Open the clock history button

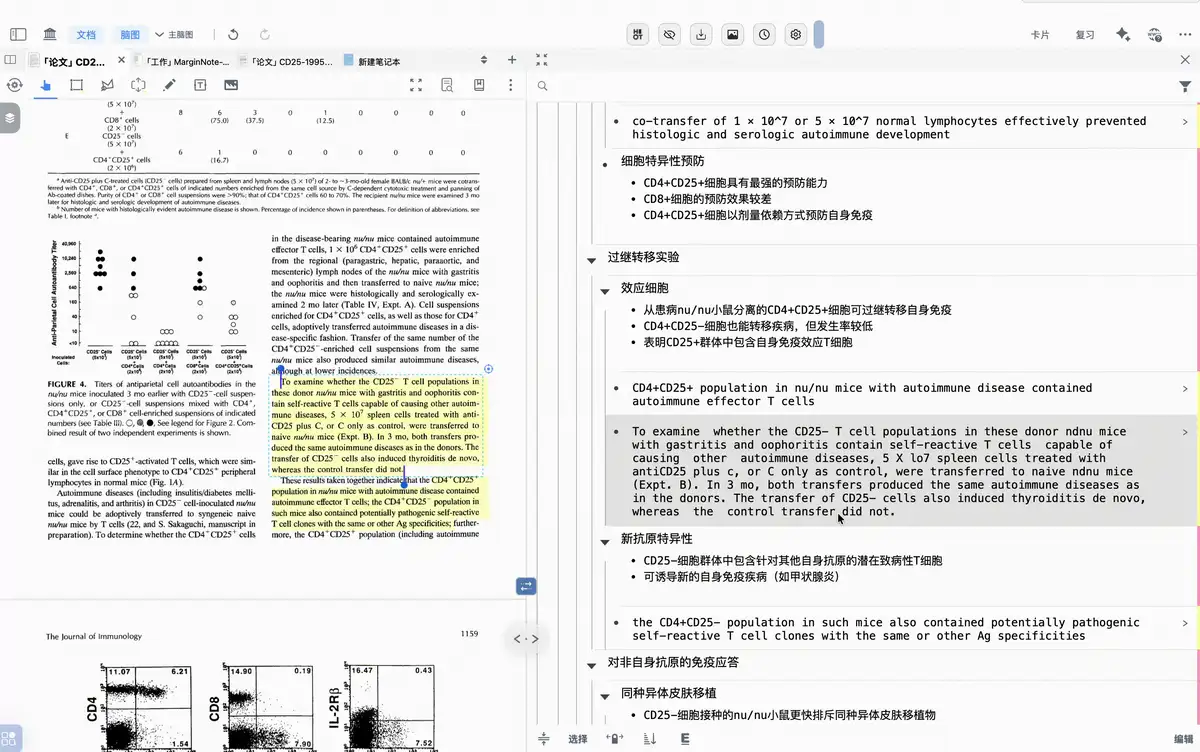click(765, 35)
